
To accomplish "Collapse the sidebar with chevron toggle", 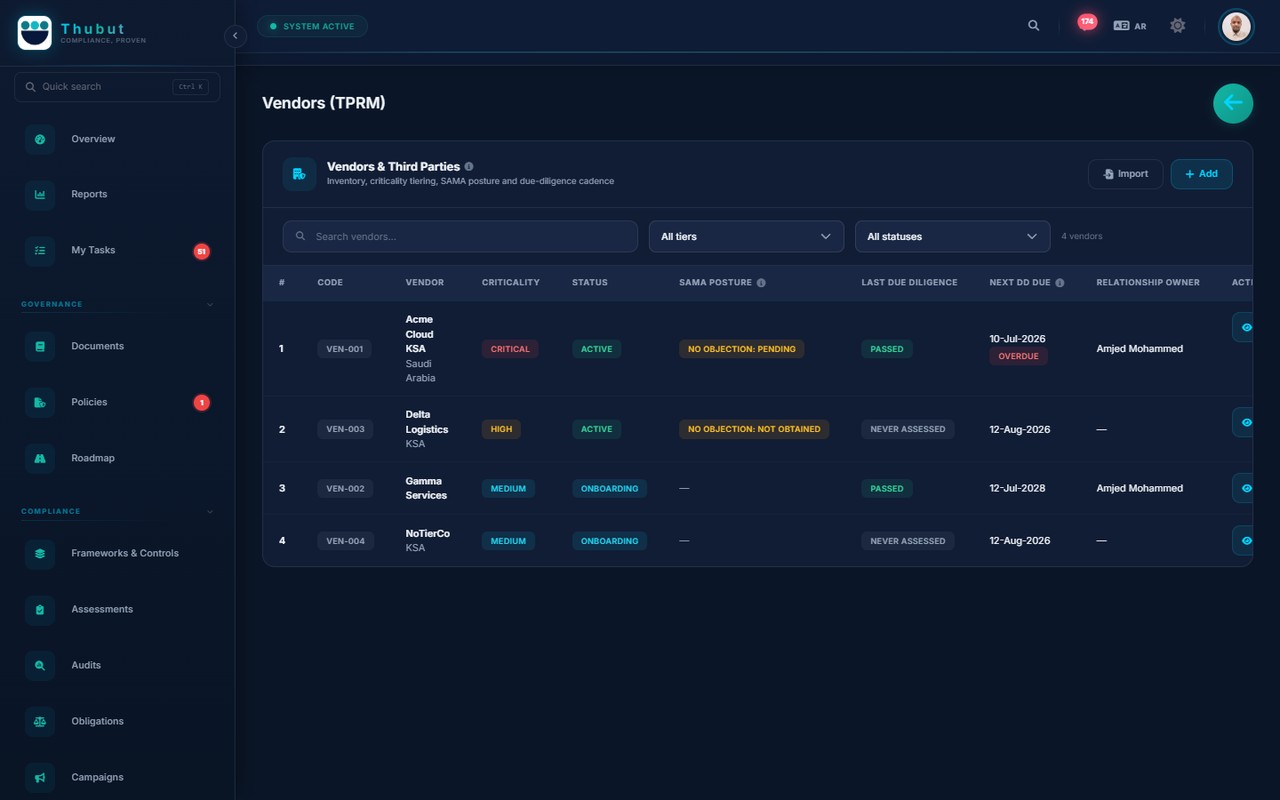I will tap(235, 36).
